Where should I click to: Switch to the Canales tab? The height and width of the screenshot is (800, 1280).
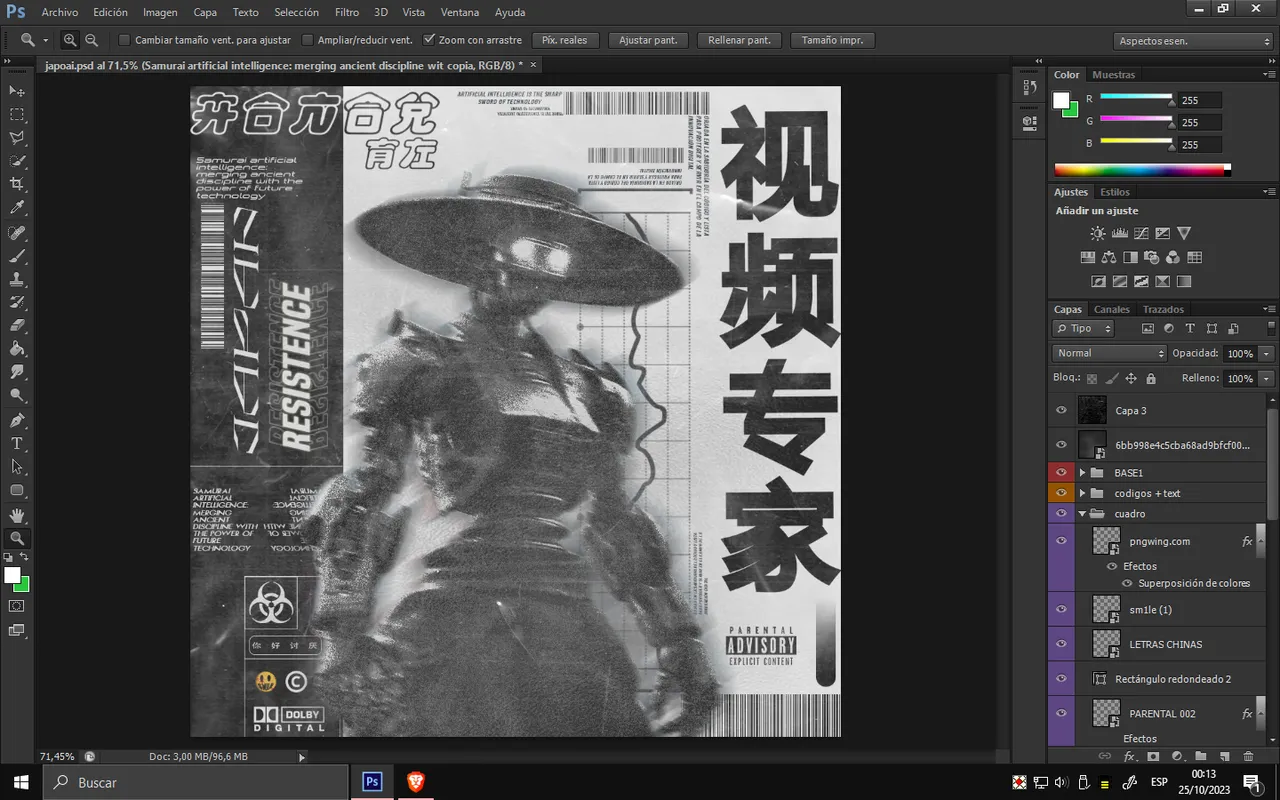pyautogui.click(x=1111, y=309)
